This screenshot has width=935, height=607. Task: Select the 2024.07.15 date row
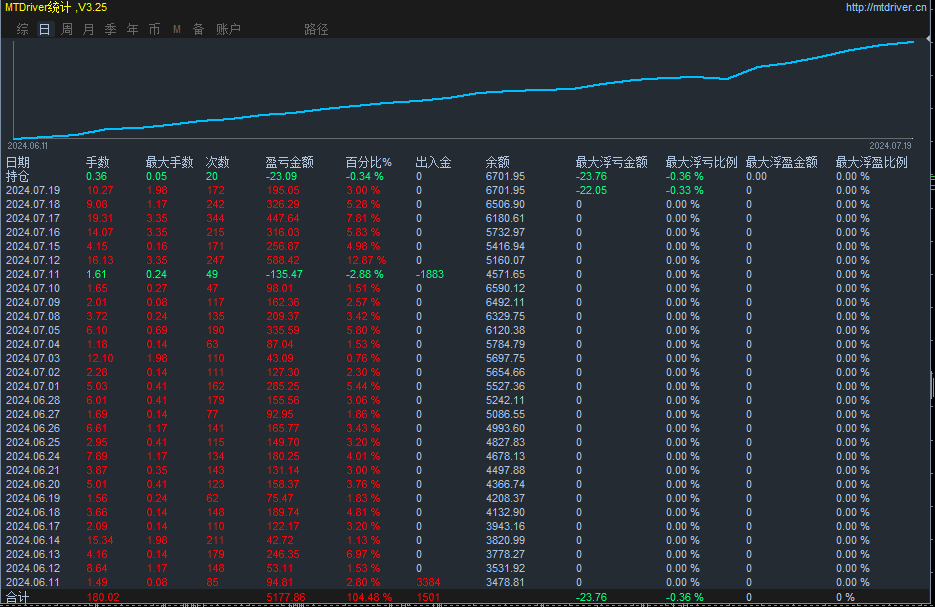tap(465, 246)
